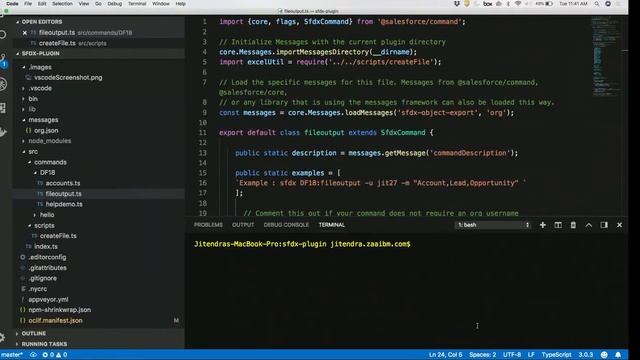The image size is (640, 360).
Task: Open the Docker view in activity bar
Action: [x=3, y=132]
